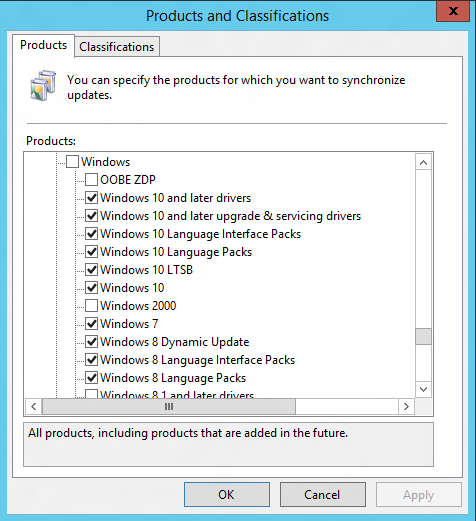
Task: Click the horizontal scrollbar right arrow
Action: pos(406,406)
